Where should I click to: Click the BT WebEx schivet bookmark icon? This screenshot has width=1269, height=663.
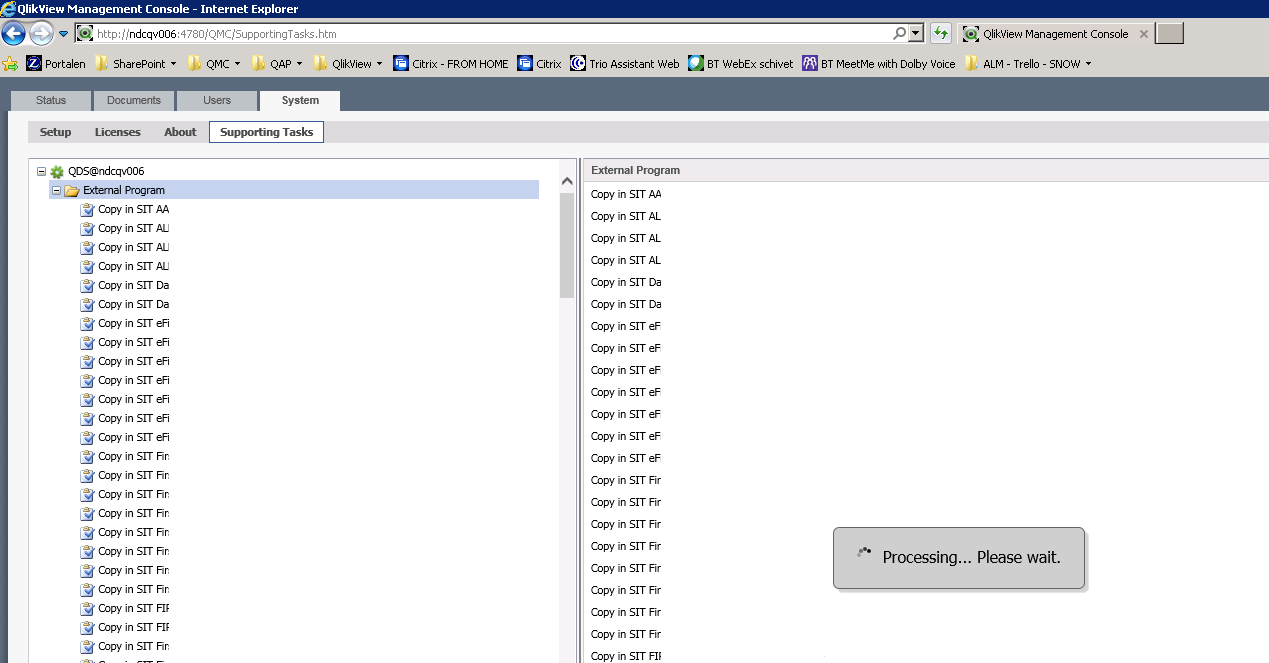(x=696, y=64)
